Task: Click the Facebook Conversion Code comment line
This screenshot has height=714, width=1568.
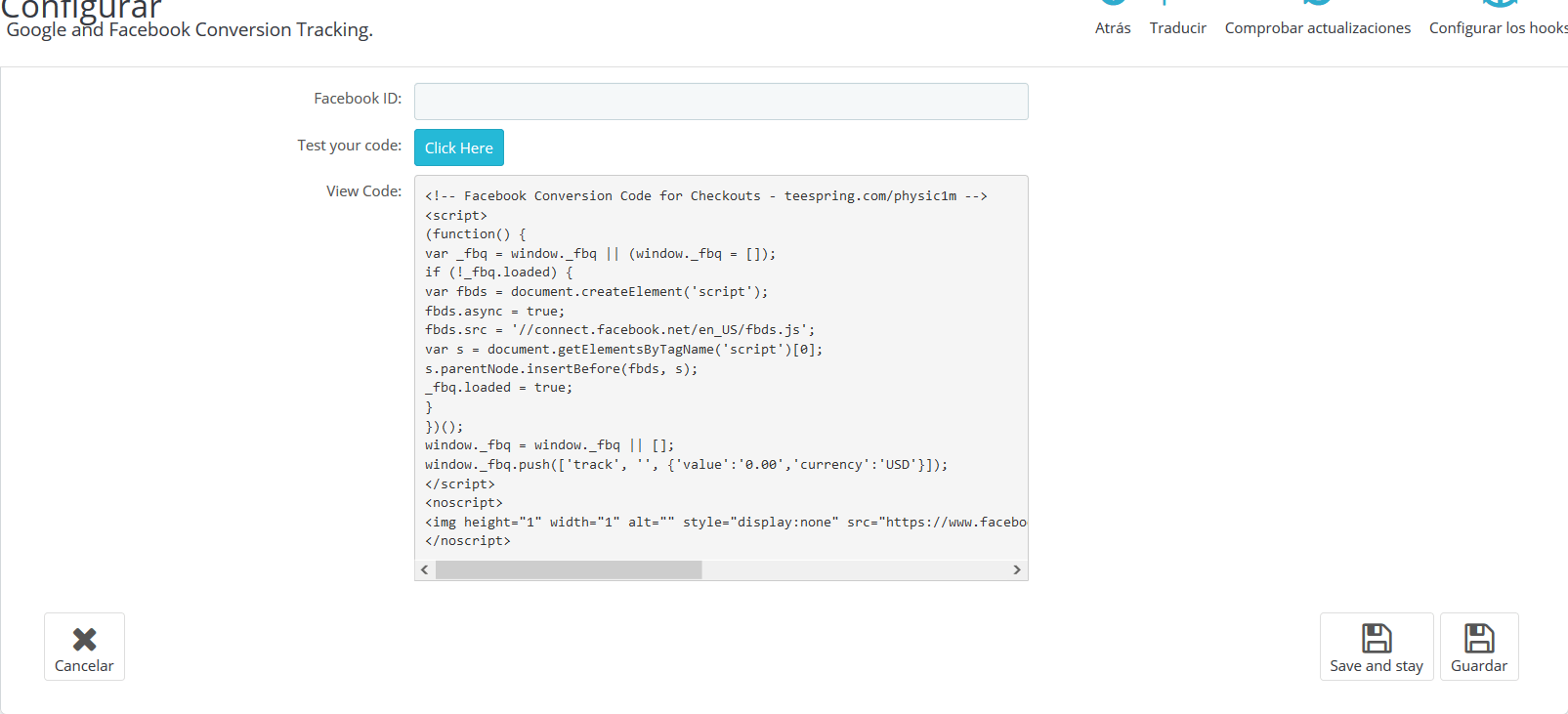Action: point(706,196)
